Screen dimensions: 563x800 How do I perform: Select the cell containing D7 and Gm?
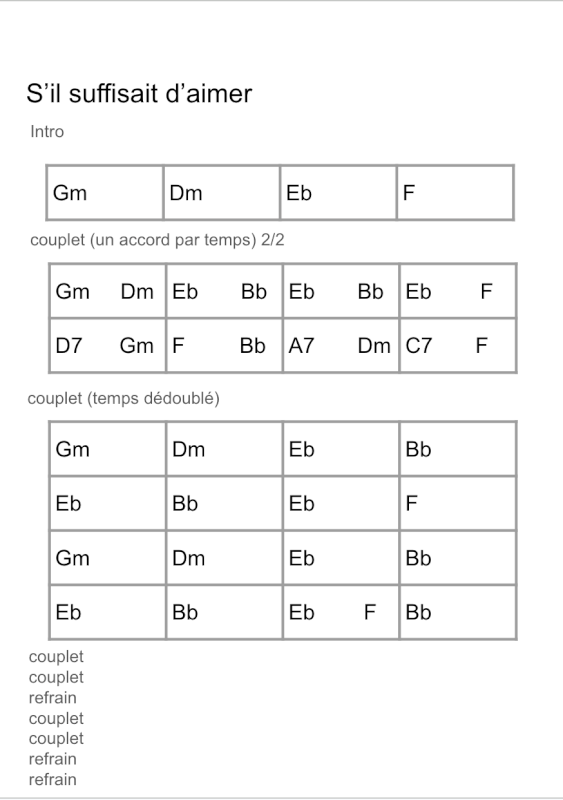[108, 345]
